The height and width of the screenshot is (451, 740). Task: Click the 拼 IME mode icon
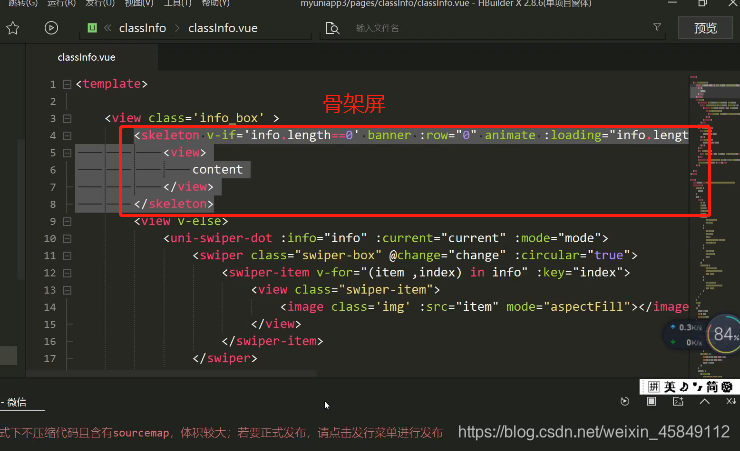click(x=653, y=387)
